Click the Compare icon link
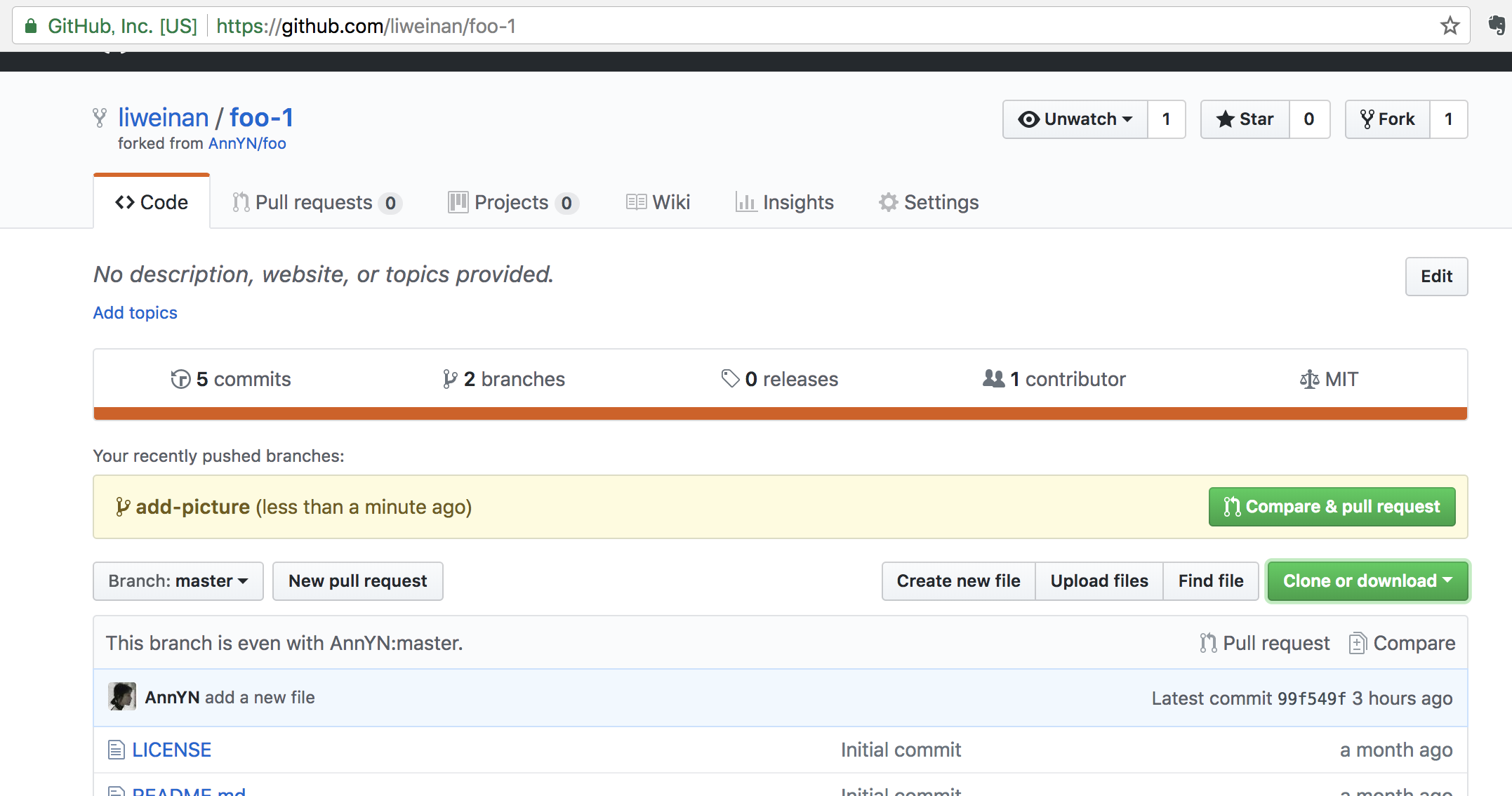 (x=1402, y=643)
